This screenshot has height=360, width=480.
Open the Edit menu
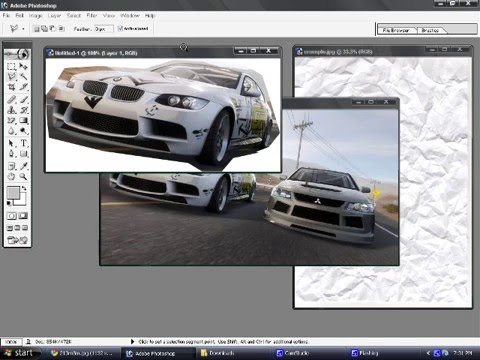[20, 16]
